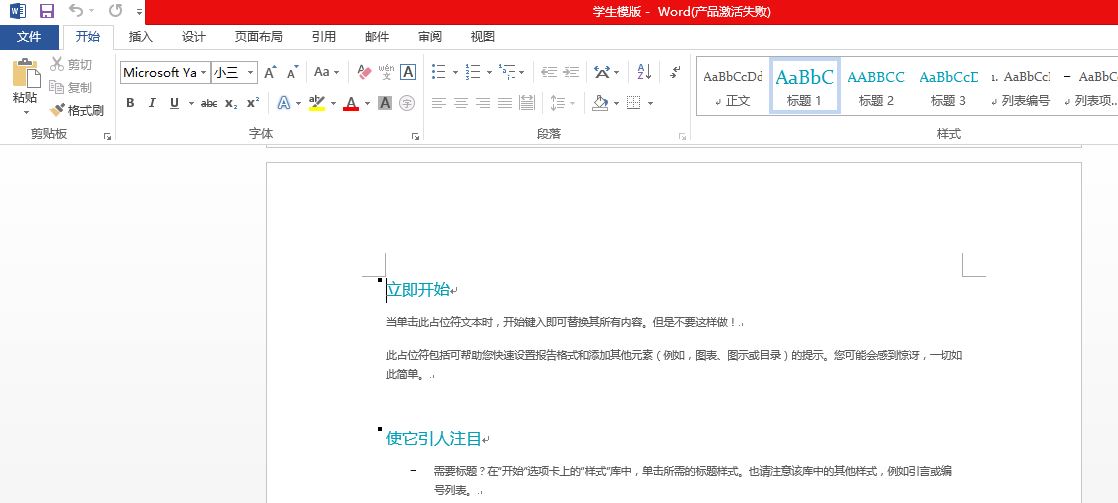Toggle bold formatting
The image size is (1118, 503).
130,103
